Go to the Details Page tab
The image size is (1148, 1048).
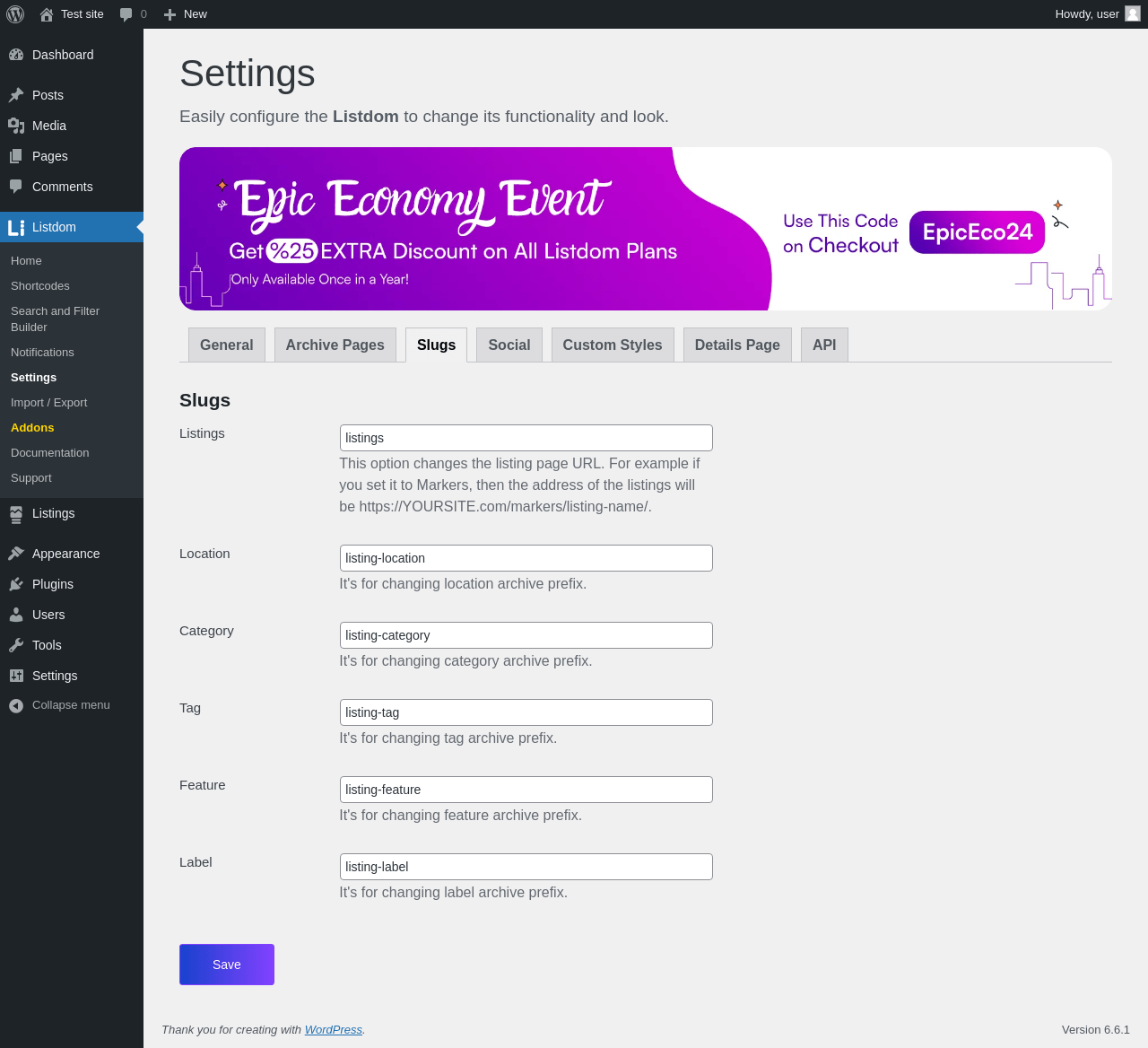737,345
